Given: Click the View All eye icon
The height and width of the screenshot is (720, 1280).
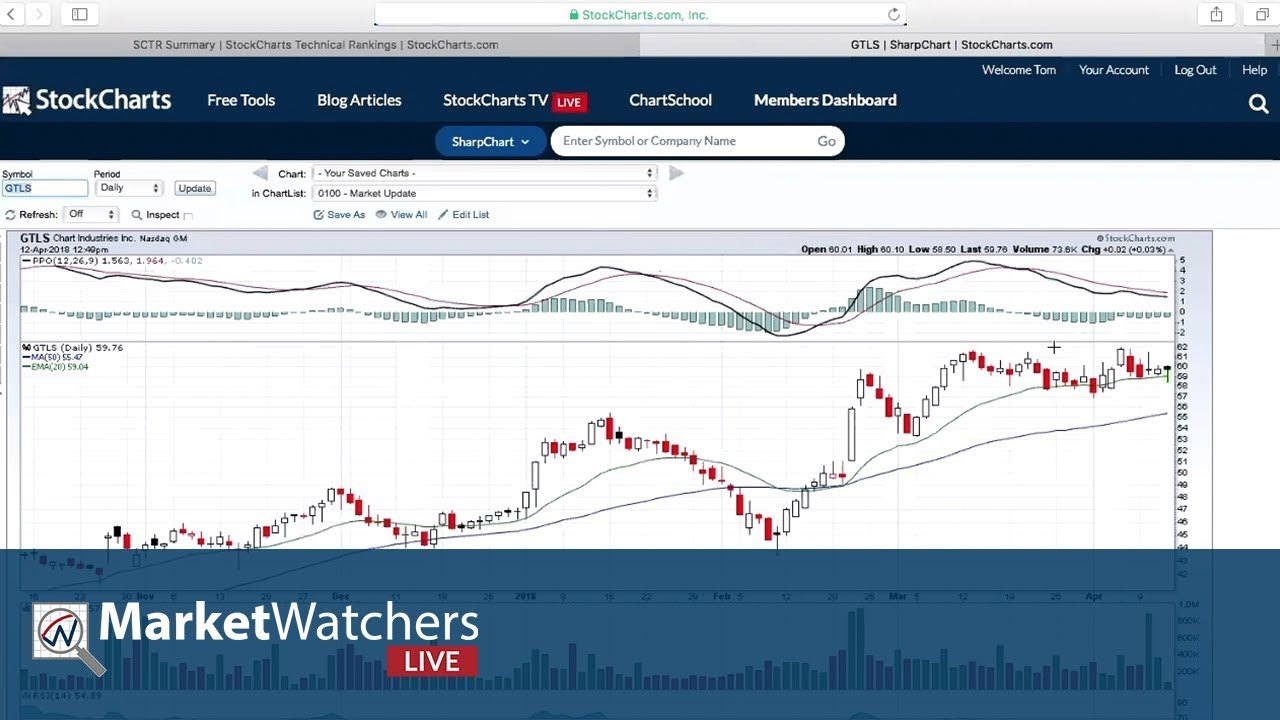Looking at the screenshot, I should tap(381, 215).
